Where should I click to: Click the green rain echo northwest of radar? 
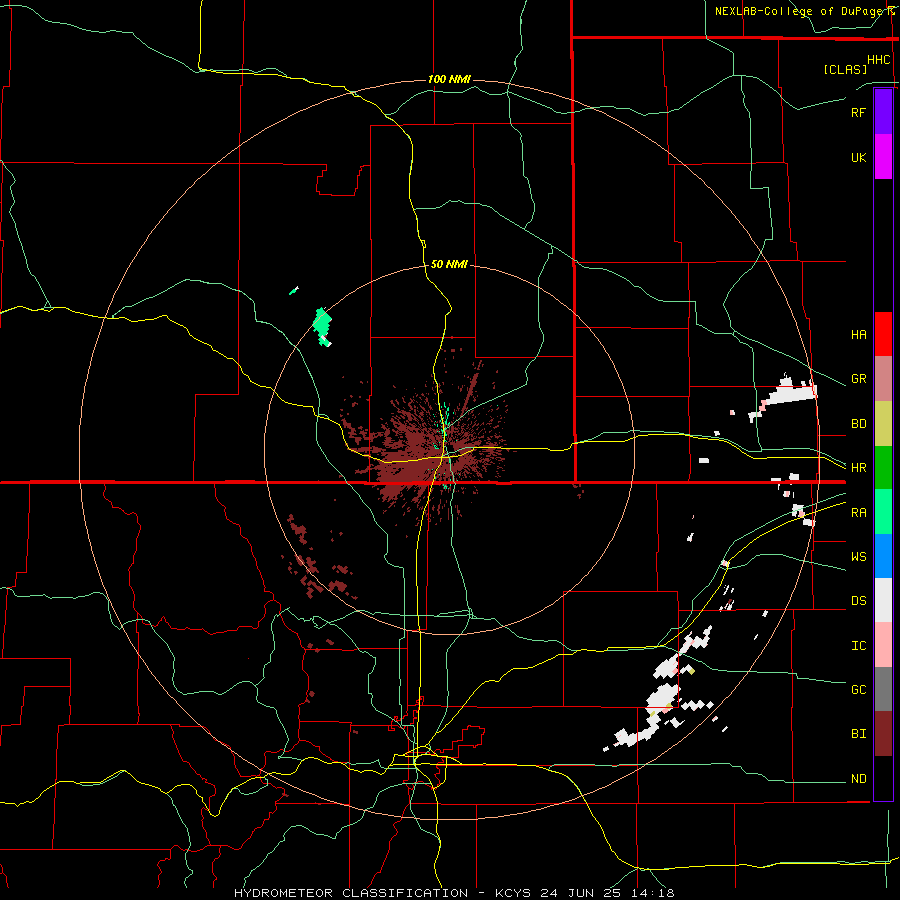click(x=323, y=326)
